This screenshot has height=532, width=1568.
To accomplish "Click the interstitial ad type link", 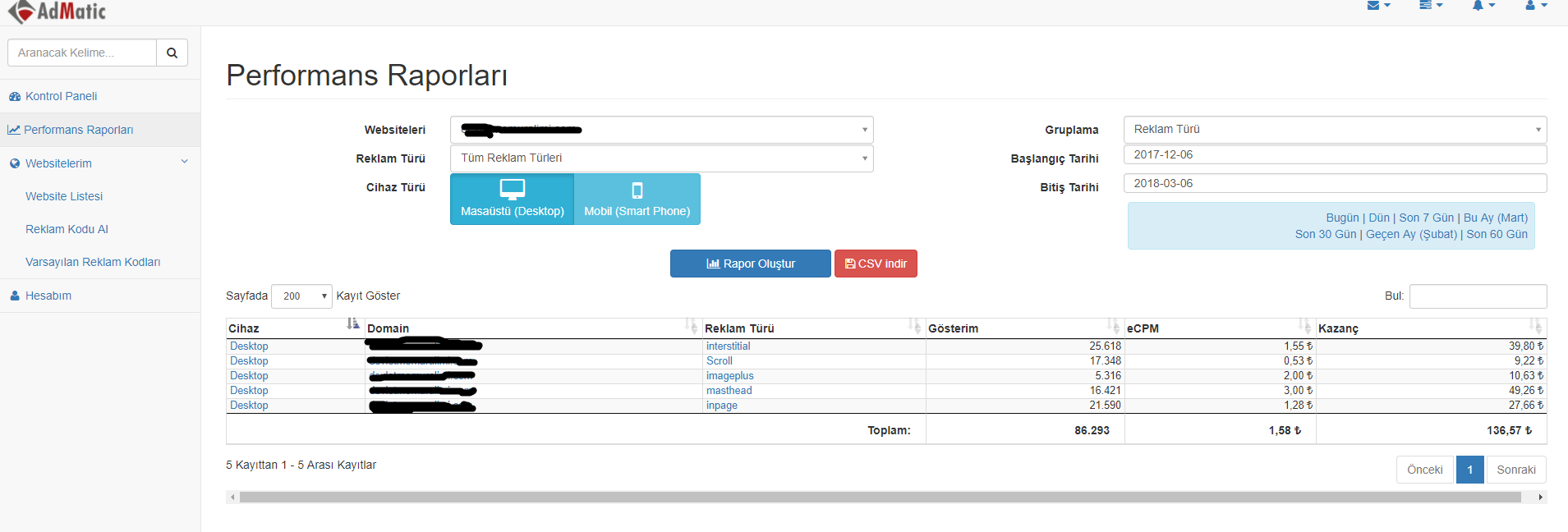I will (x=729, y=346).
